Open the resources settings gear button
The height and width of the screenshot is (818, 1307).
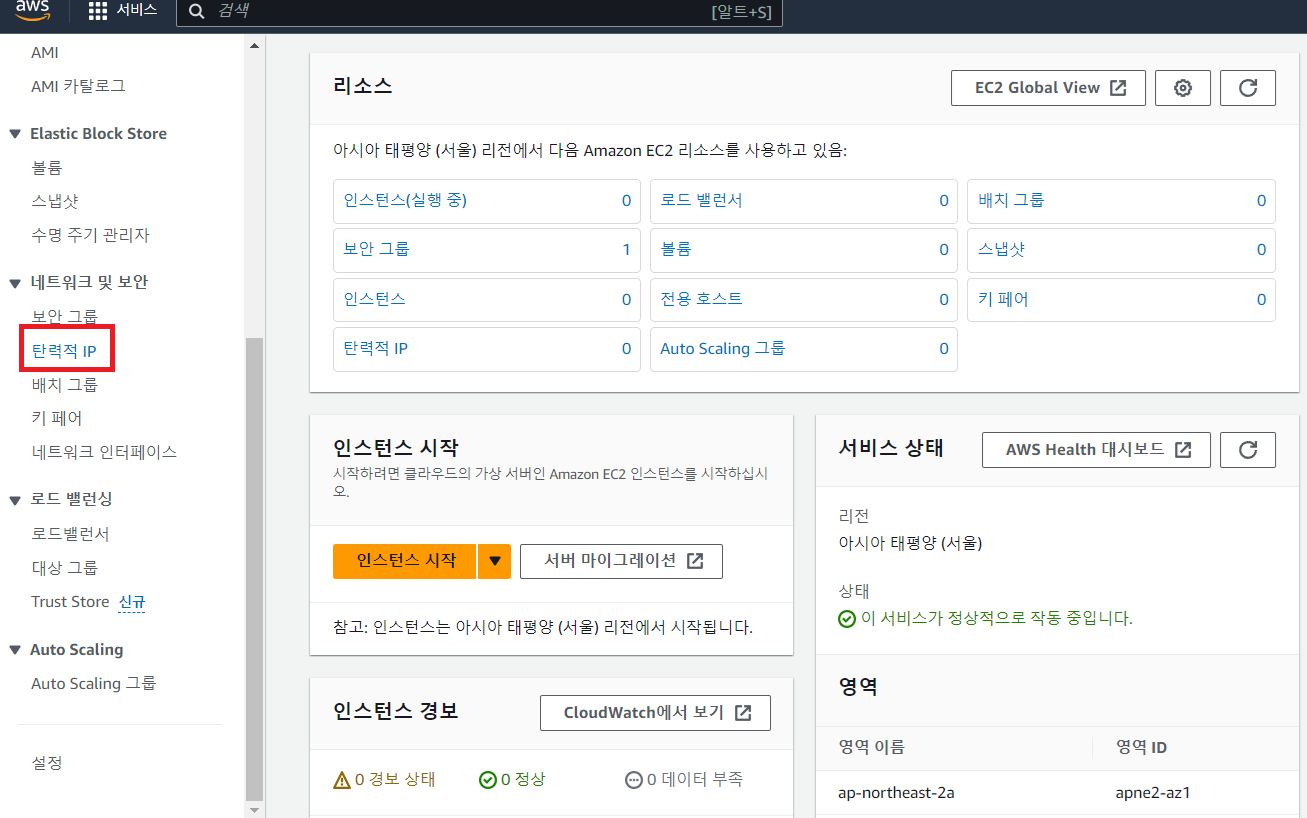pyautogui.click(x=1183, y=88)
